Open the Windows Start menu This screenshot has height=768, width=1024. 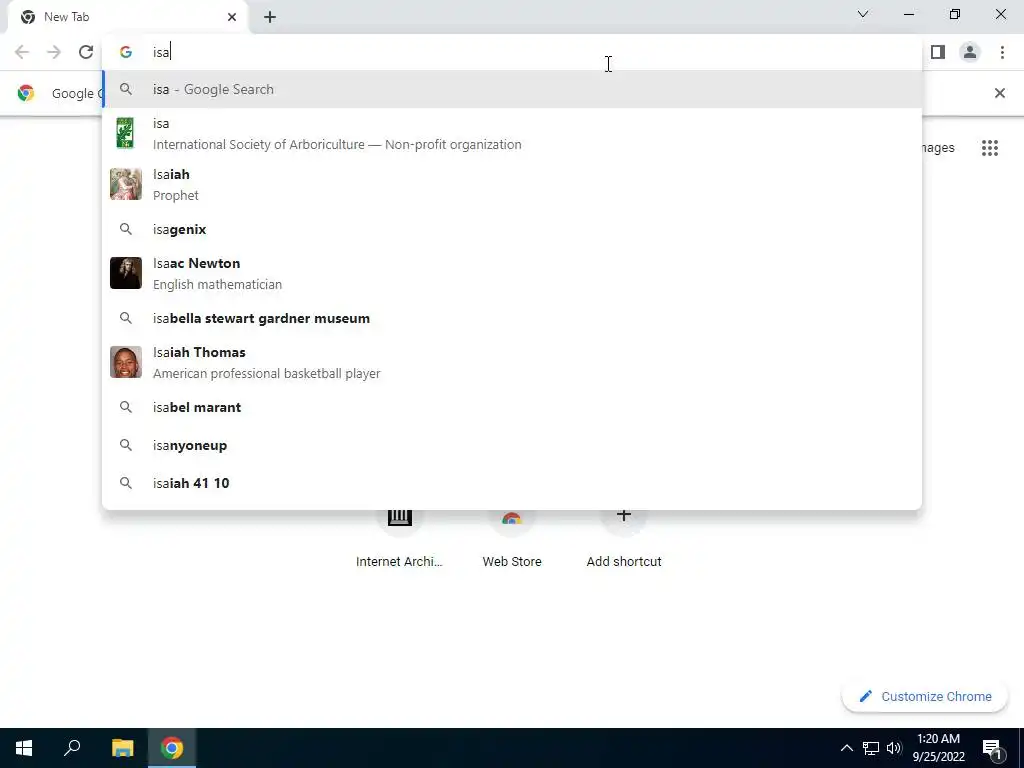coord(24,748)
